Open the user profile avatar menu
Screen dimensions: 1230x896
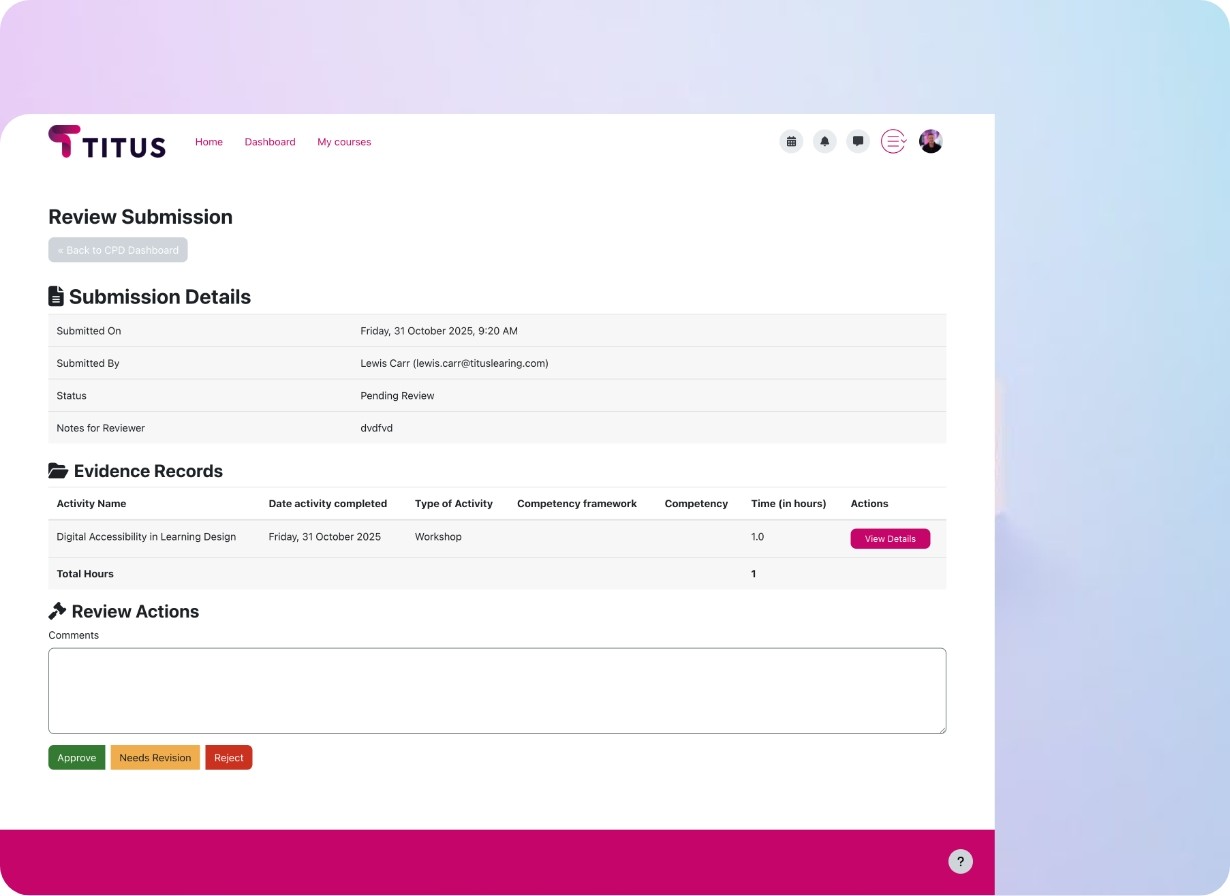coord(930,142)
